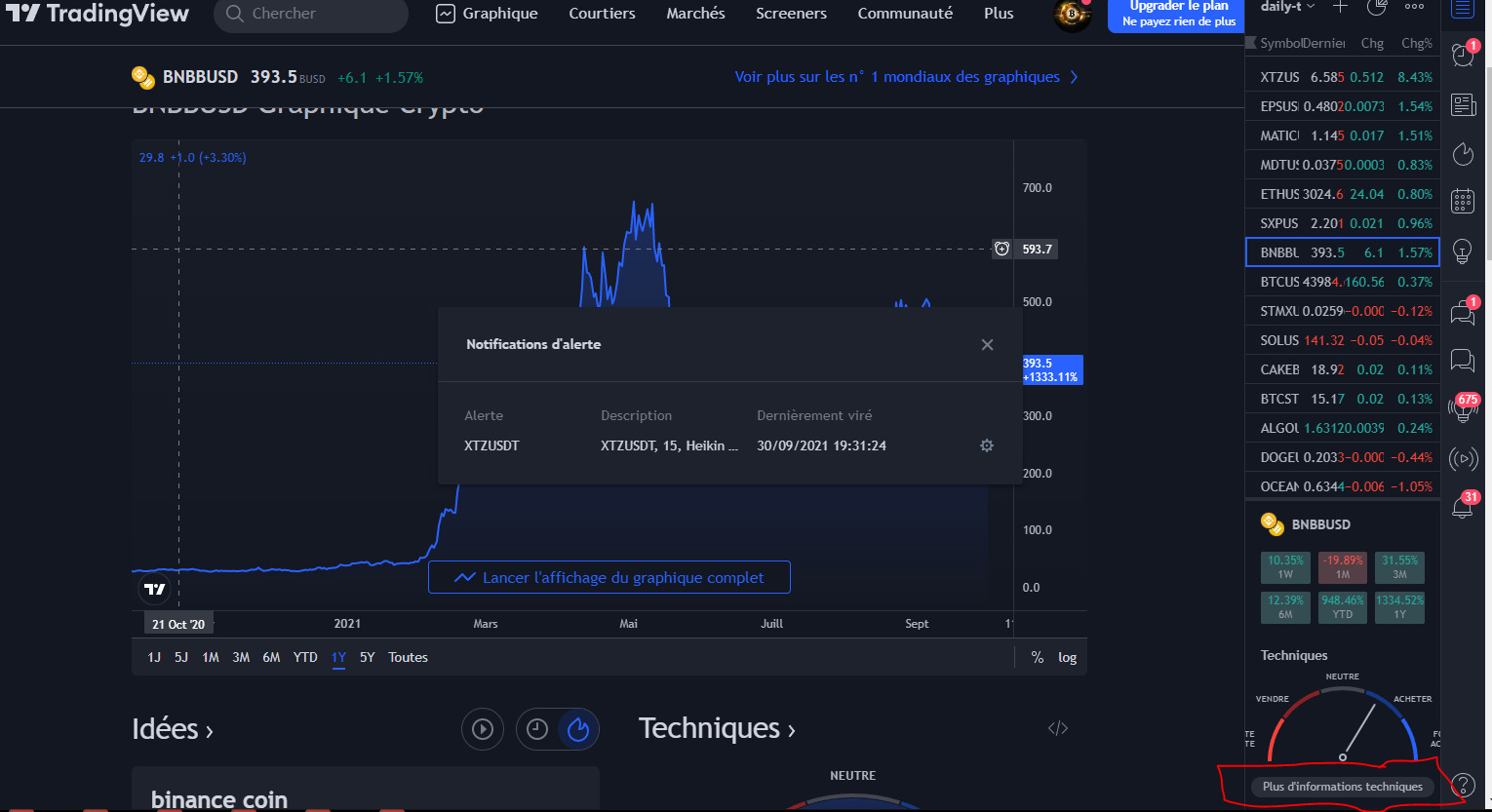Open watchlist three-dots settings menu
The image size is (1492, 812).
[x=1414, y=7]
